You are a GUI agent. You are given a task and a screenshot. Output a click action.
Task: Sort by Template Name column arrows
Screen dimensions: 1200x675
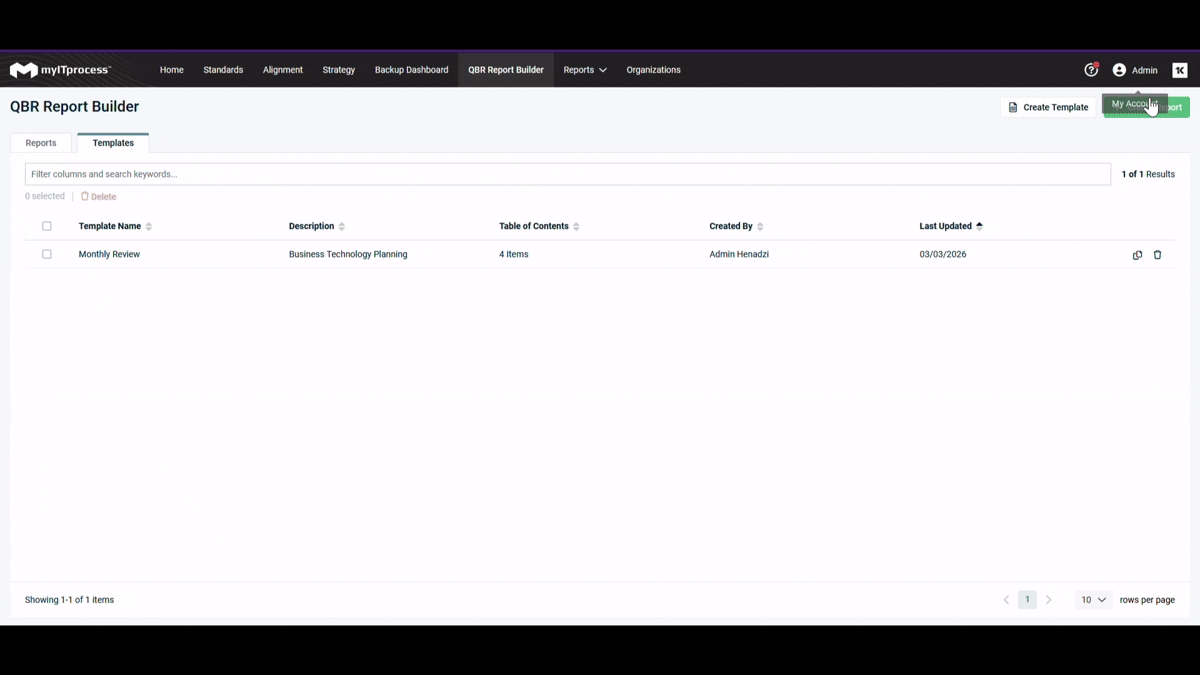(149, 227)
